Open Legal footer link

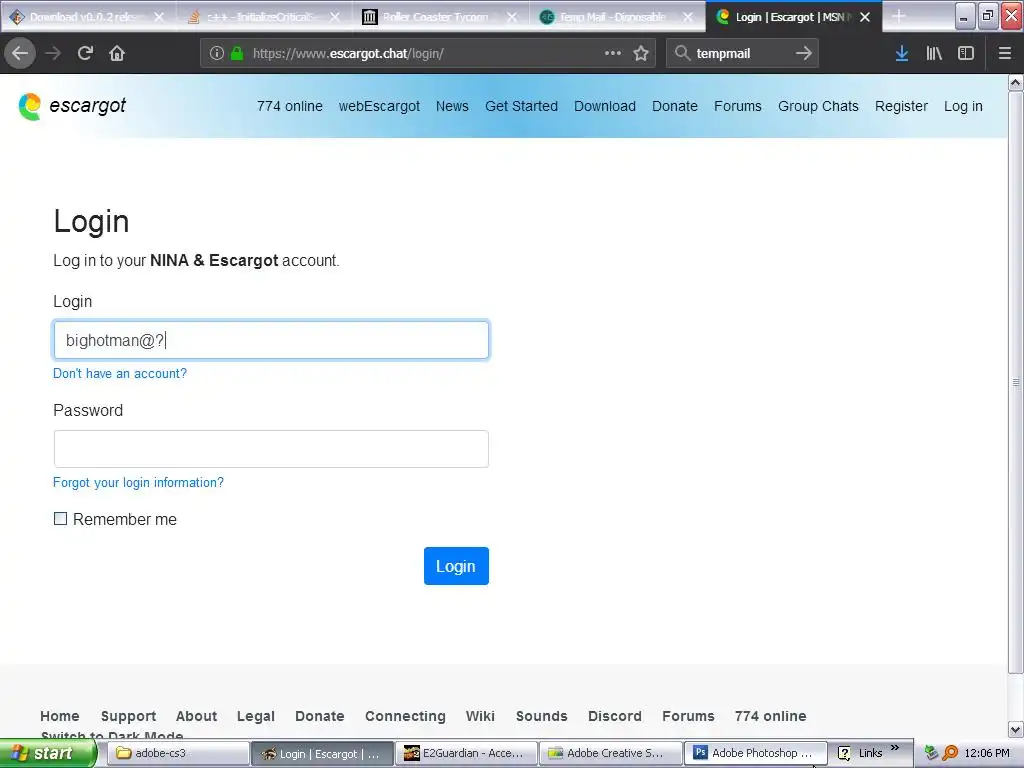pos(255,716)
